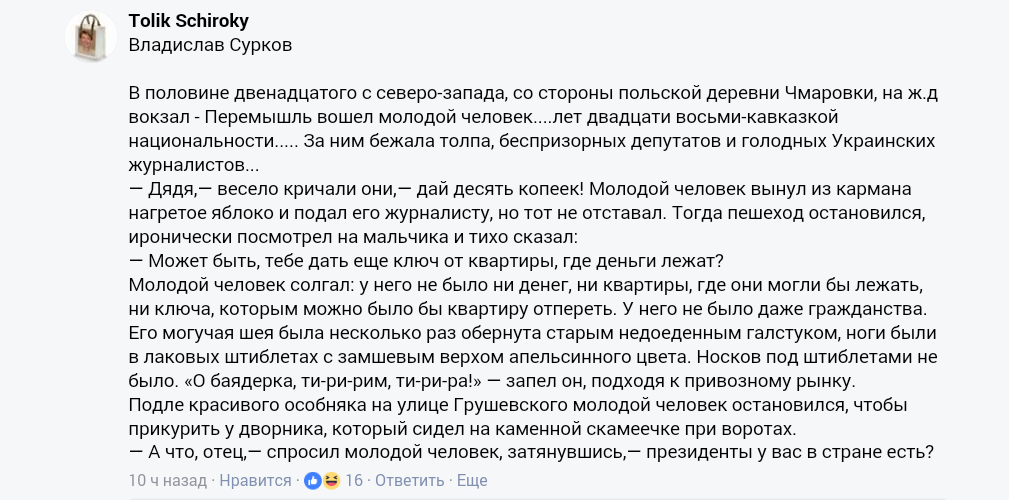
Task: Click the line '— Может быть, тебе дать еще ключ'
Action: pos(427,261)
